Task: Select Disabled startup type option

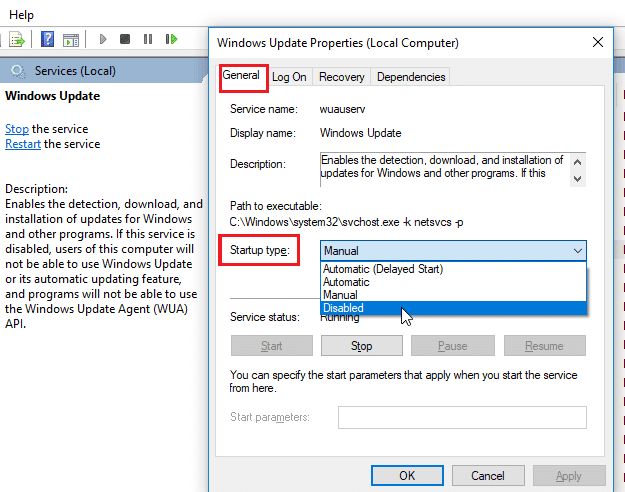Action: click(x=453, y=308)
